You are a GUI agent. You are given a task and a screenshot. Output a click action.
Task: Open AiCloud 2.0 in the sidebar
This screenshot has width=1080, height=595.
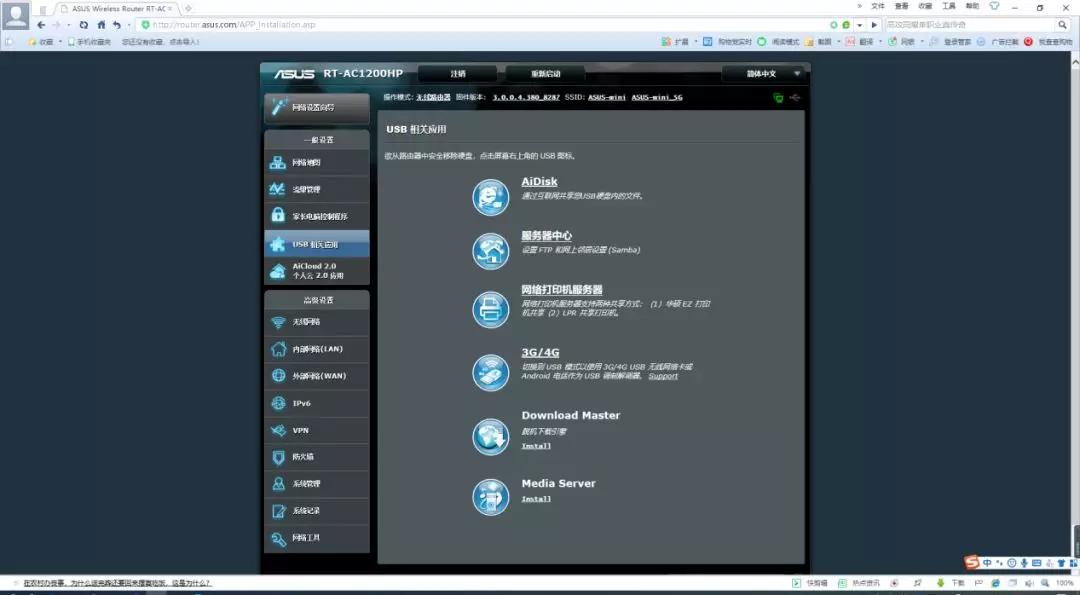[317, 271]
